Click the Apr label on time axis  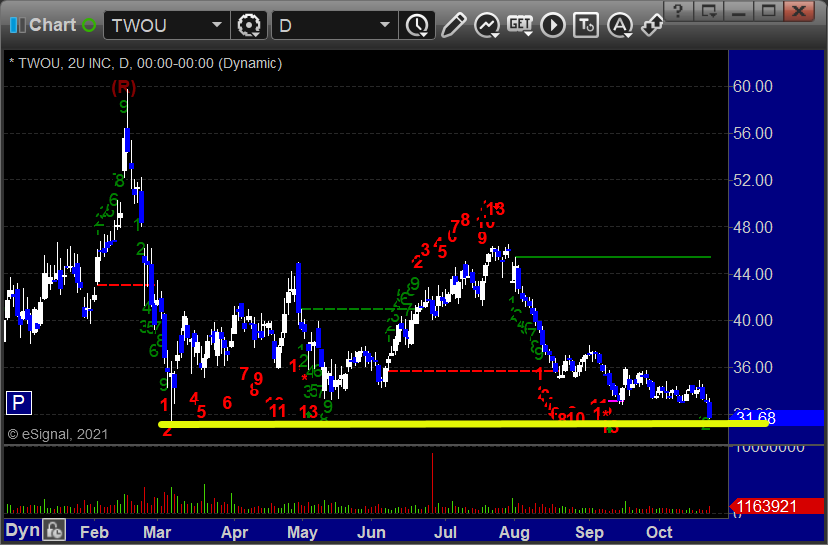pyautogui.click(x=234, y=532)
